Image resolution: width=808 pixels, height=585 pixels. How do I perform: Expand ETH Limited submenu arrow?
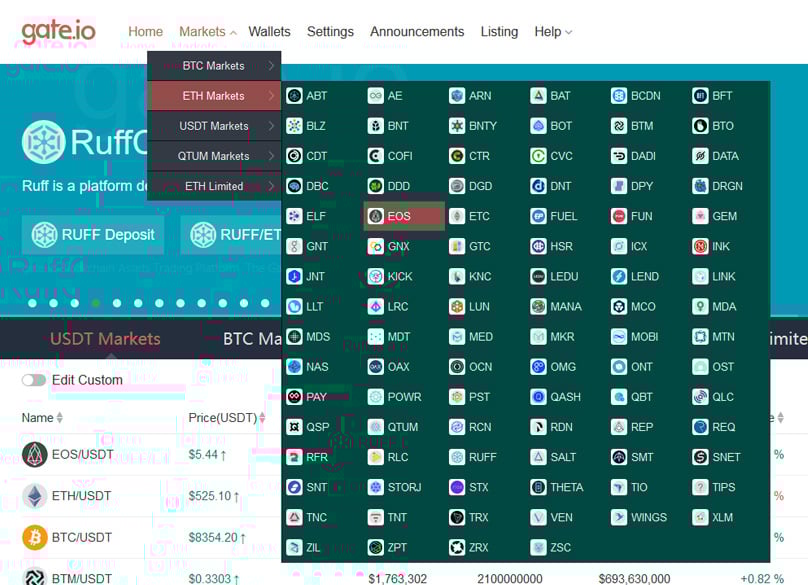click(271, 186)
